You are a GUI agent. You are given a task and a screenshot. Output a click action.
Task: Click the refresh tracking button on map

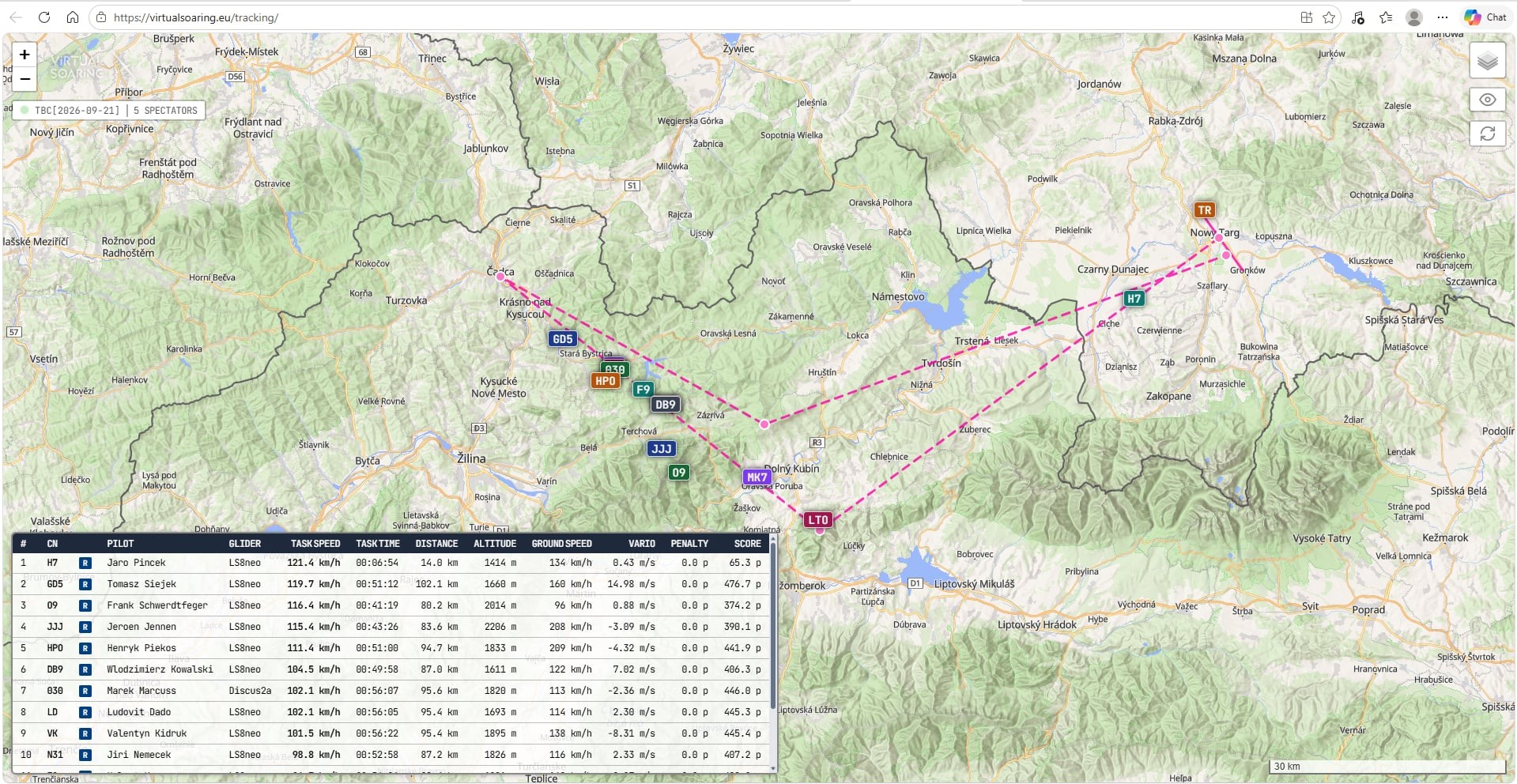coord(1487,134)
